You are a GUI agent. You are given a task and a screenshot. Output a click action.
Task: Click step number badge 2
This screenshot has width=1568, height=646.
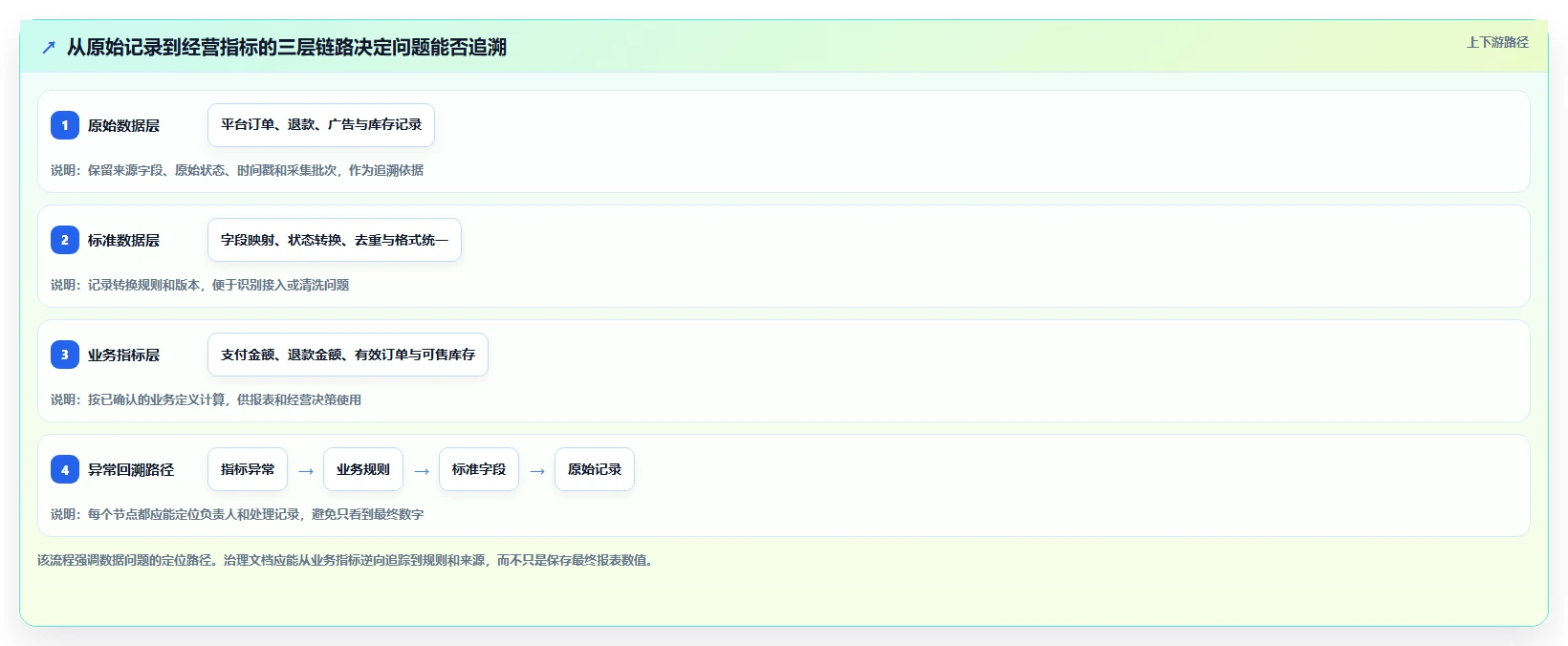pyautogui.click(x=65, y=240)
